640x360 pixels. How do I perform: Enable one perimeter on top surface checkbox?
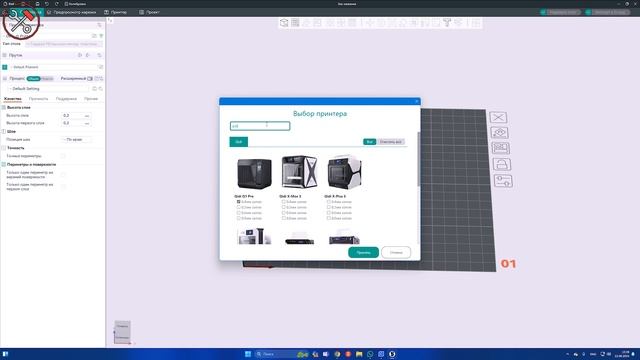[63, 175]
